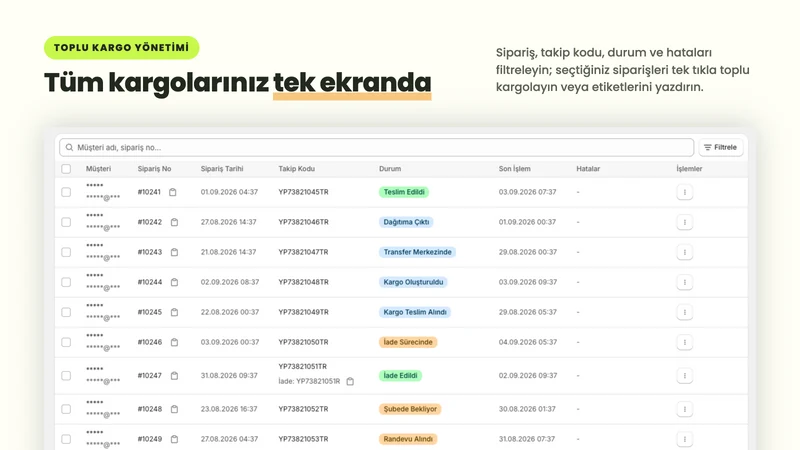Image resolution: width=800 pixels, height=450 pixels.
Task: Click the Teslim Edildi status badge
Action: [x=404, y=192]
